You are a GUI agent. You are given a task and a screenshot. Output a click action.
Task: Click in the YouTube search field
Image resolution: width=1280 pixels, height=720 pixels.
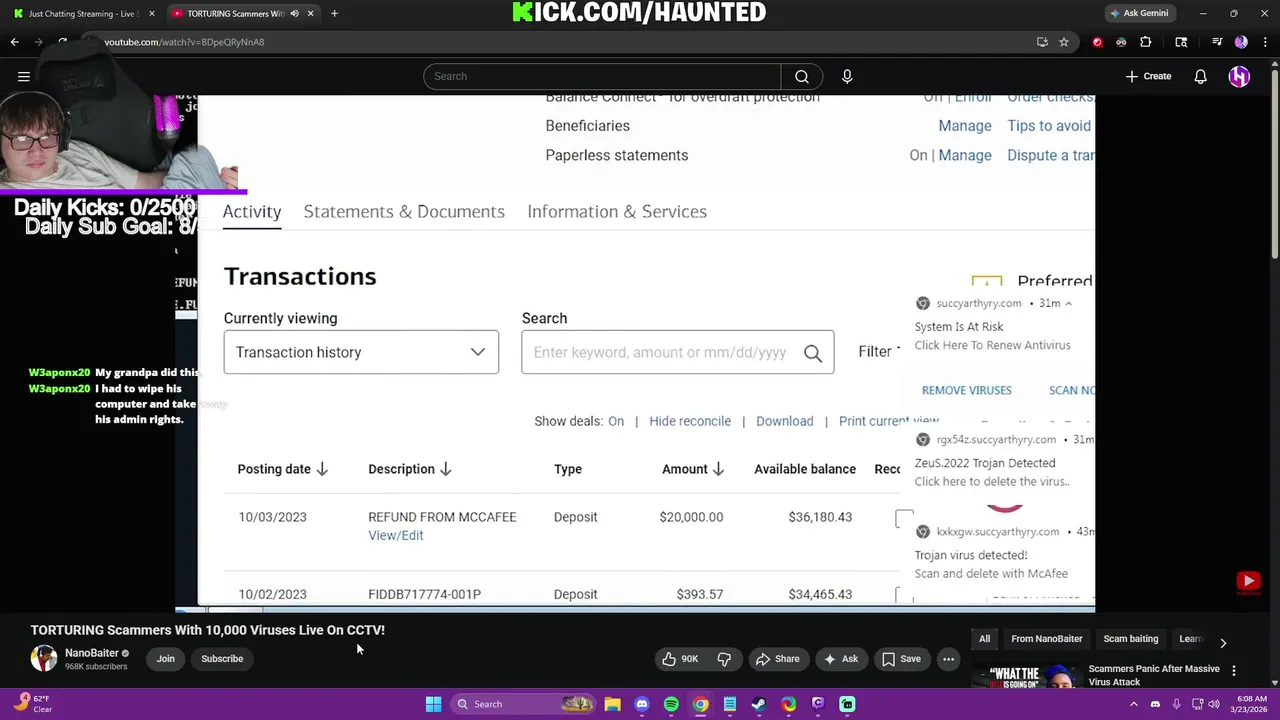coord(602,76)
